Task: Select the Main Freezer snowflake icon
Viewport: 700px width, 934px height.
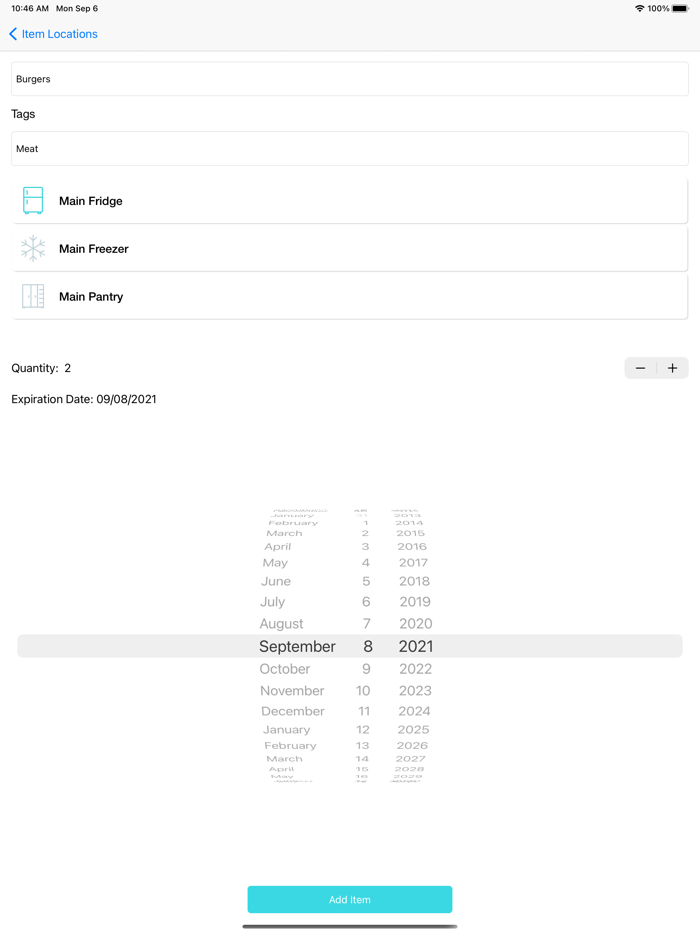Action: pos(33,249)
